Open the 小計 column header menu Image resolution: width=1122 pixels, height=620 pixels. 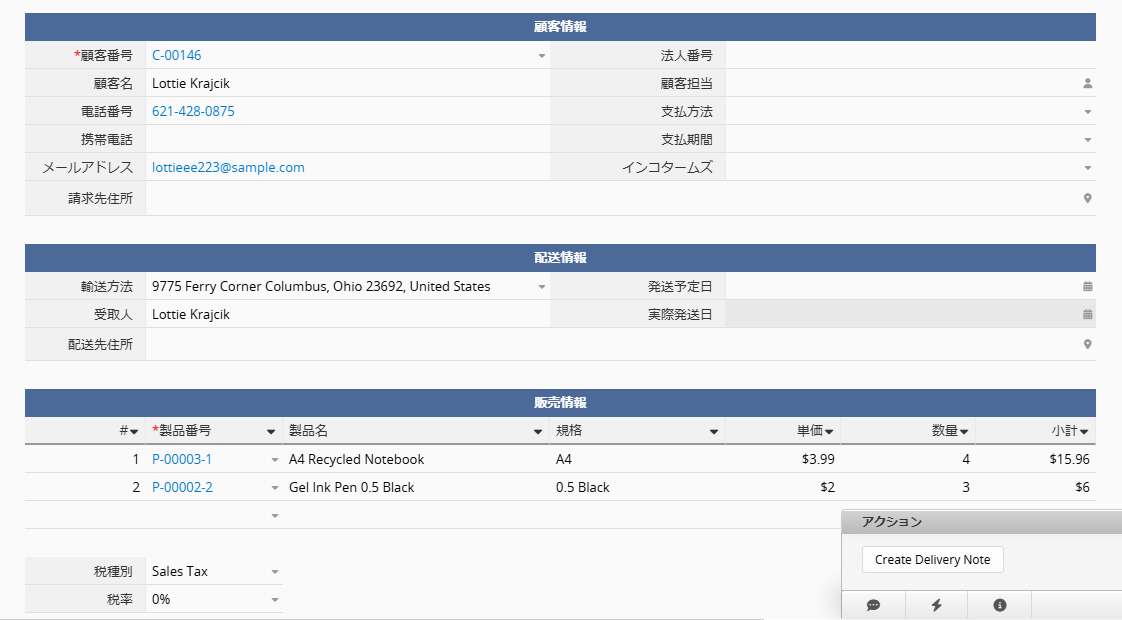pyautogui.click(x=1084, y=432)
